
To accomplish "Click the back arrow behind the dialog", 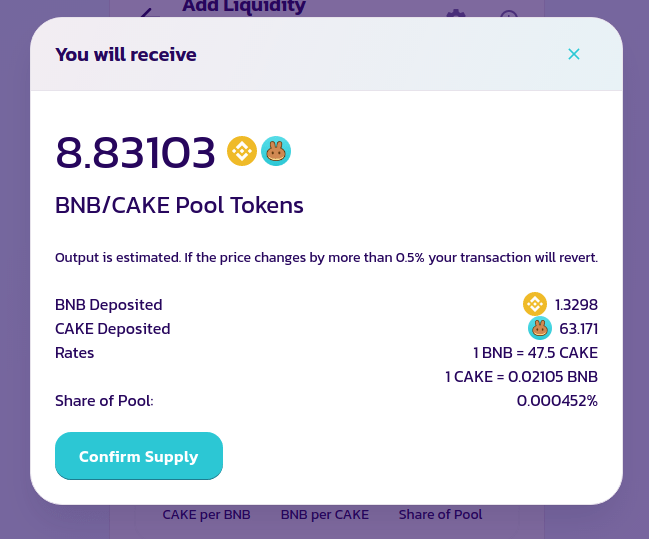I will click(147, 13).
